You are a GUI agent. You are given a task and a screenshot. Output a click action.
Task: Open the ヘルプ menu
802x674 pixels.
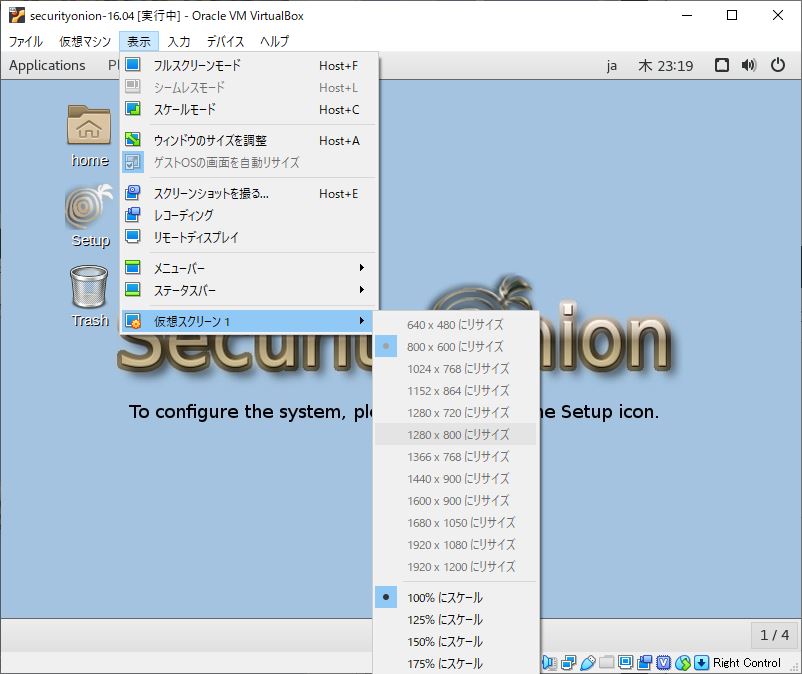pos(275,41)
